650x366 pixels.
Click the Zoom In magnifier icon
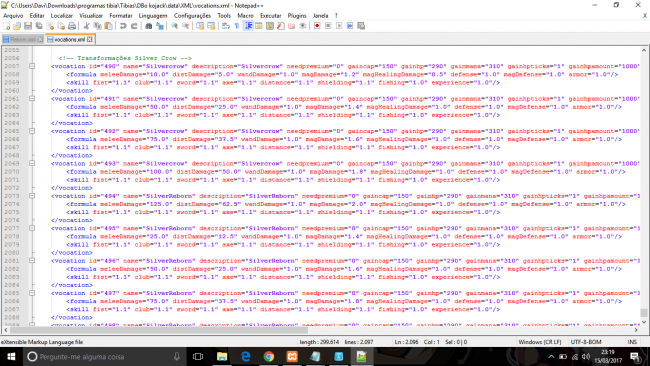[x=175, y=26]
